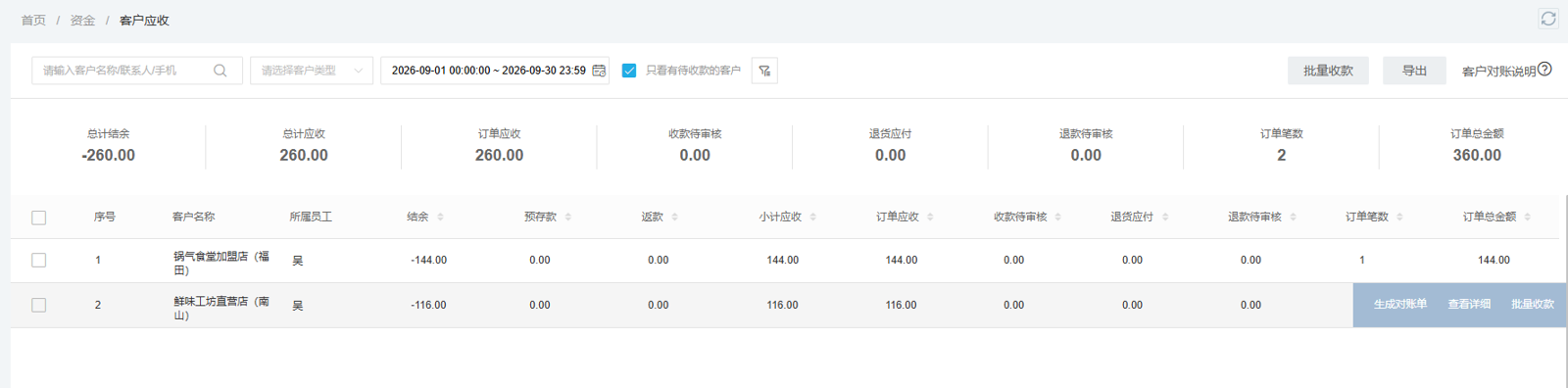The image size is (1568, 388).
Task: Go to 首页 breadcrumb
Action: (33, 20)
